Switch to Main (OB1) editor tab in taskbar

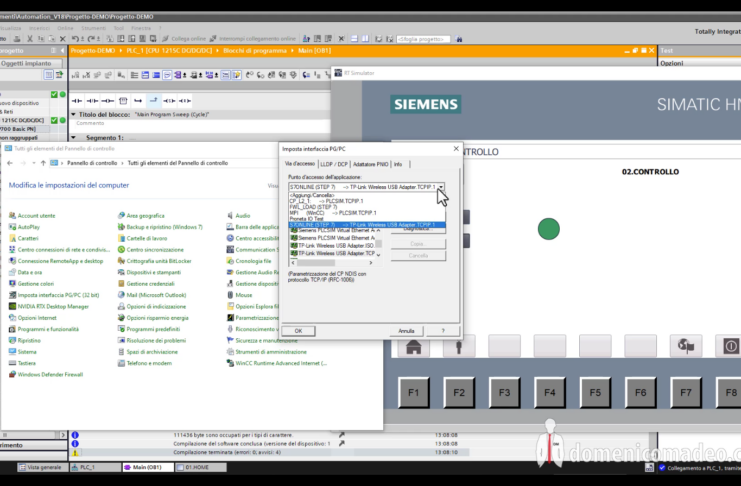click(x=147, y=467)
